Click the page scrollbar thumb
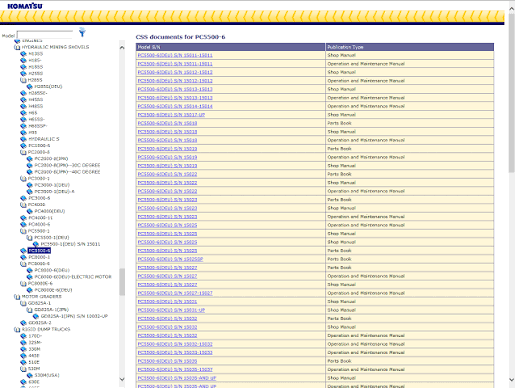 point(512,93)
